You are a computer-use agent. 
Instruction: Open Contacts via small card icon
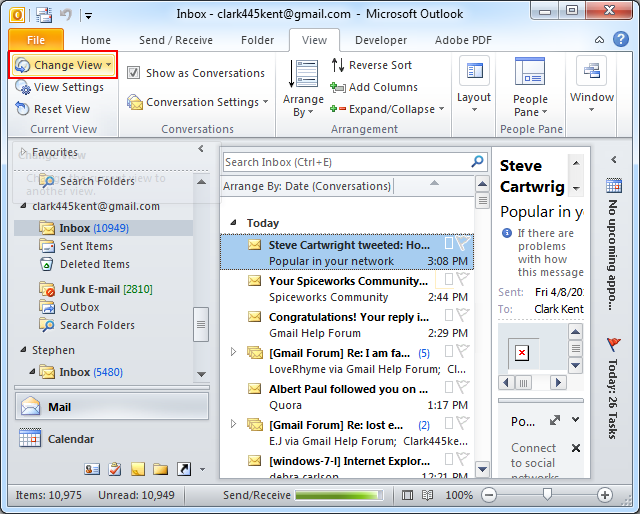tap(92, 469)
